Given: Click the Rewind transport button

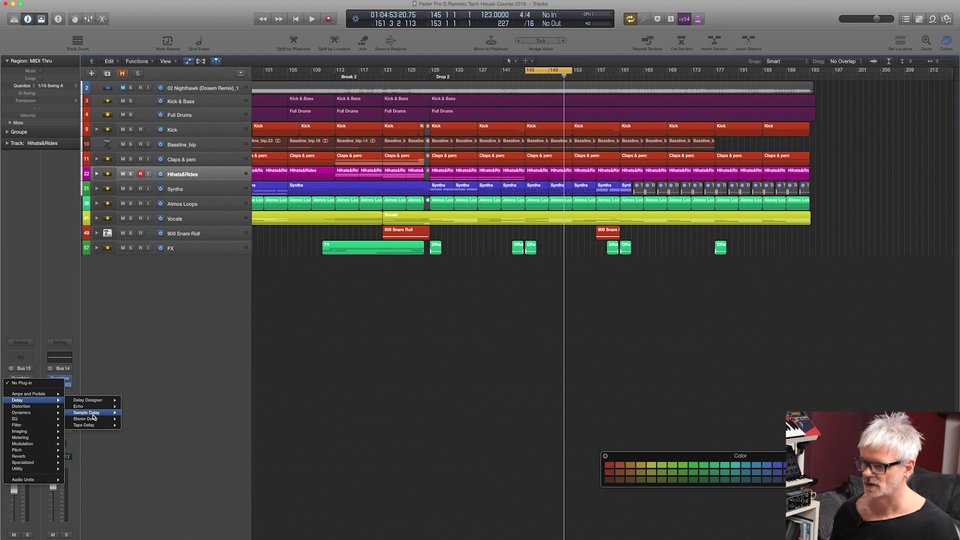Looking at the screenshot, I should pos(263,19).
